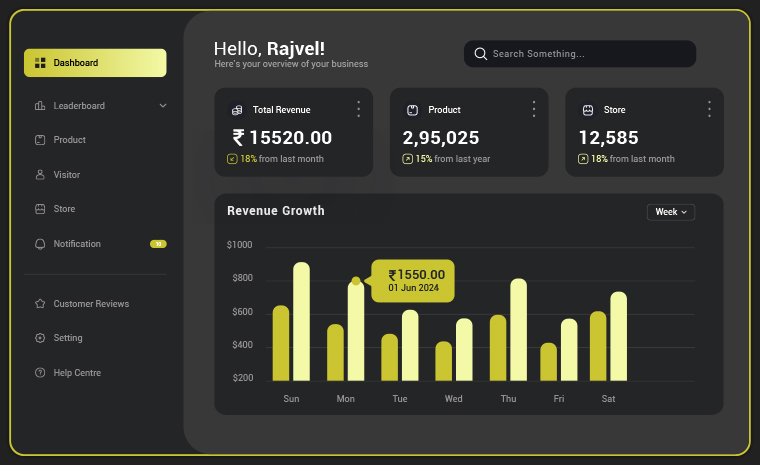
Task: Select Product in the sidebar menu
Action: point(69,140)
